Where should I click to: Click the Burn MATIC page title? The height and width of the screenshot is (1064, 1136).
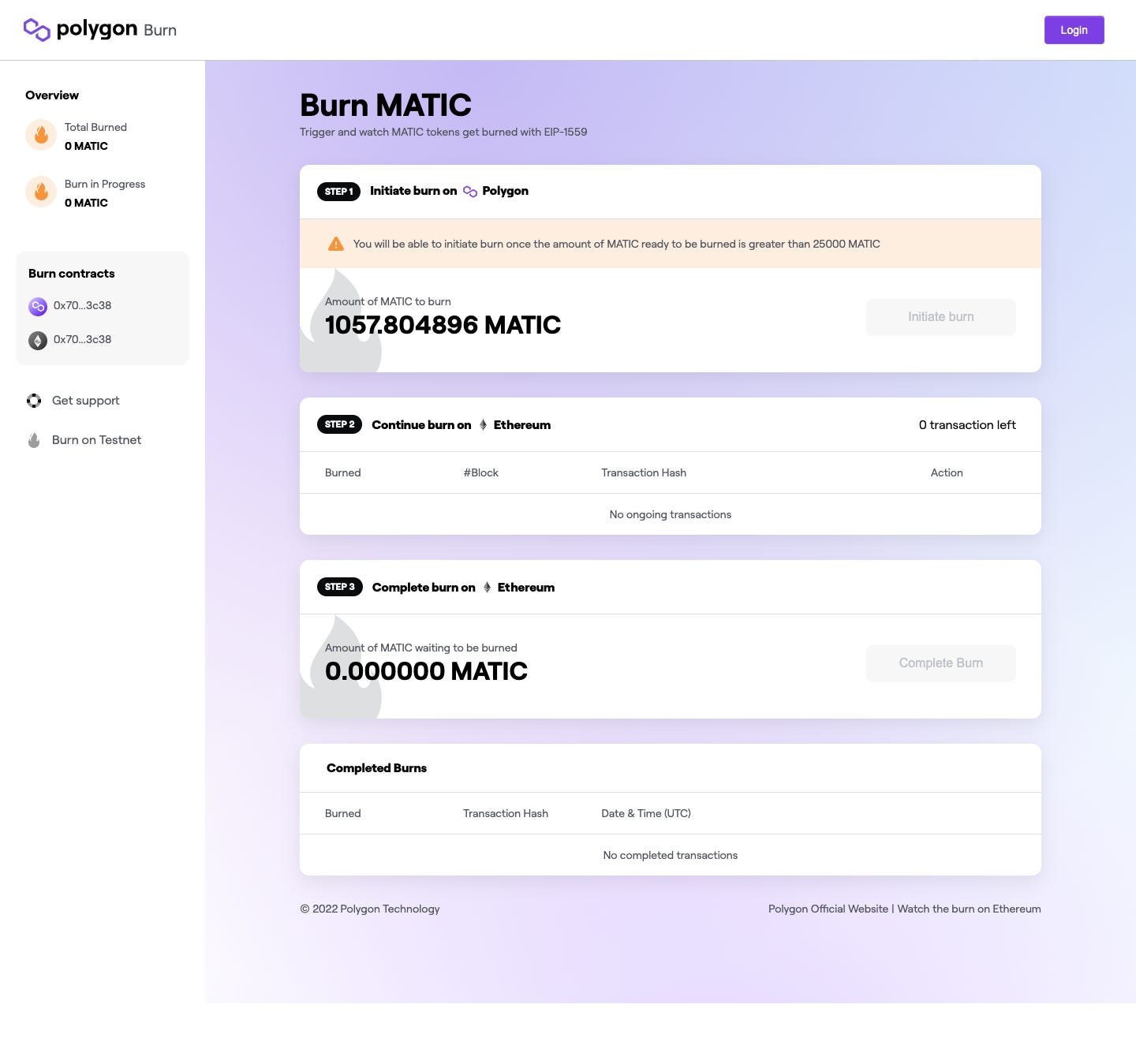tap(386, 105)
